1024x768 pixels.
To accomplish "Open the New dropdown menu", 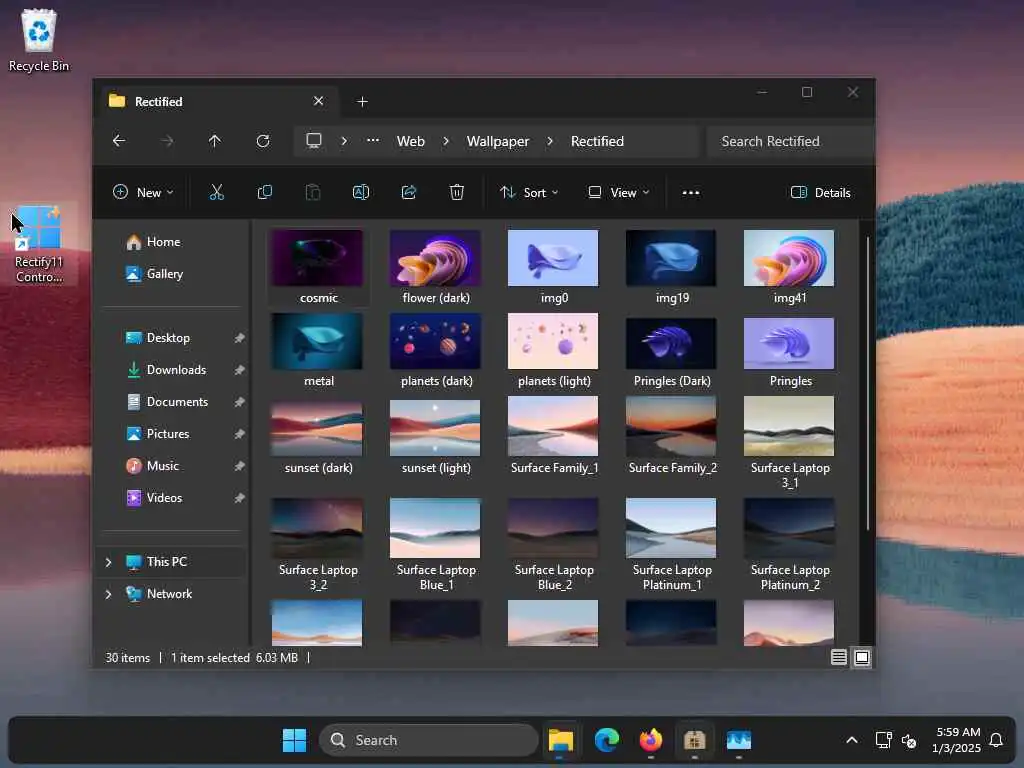I will pos(143,193).
